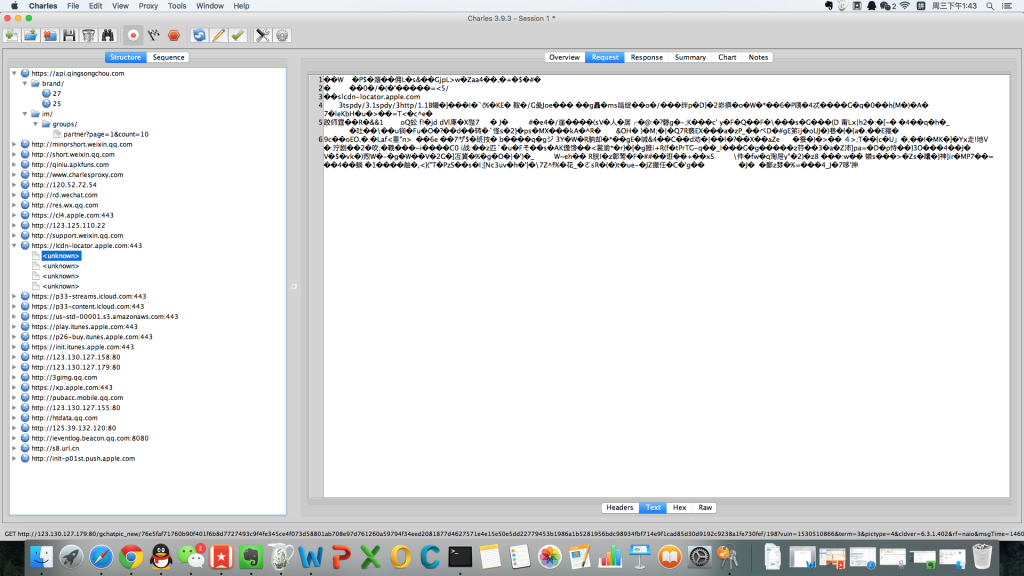Switch to the Response tab
This screenshot has height=576, width=1024.
click(646, 57)
